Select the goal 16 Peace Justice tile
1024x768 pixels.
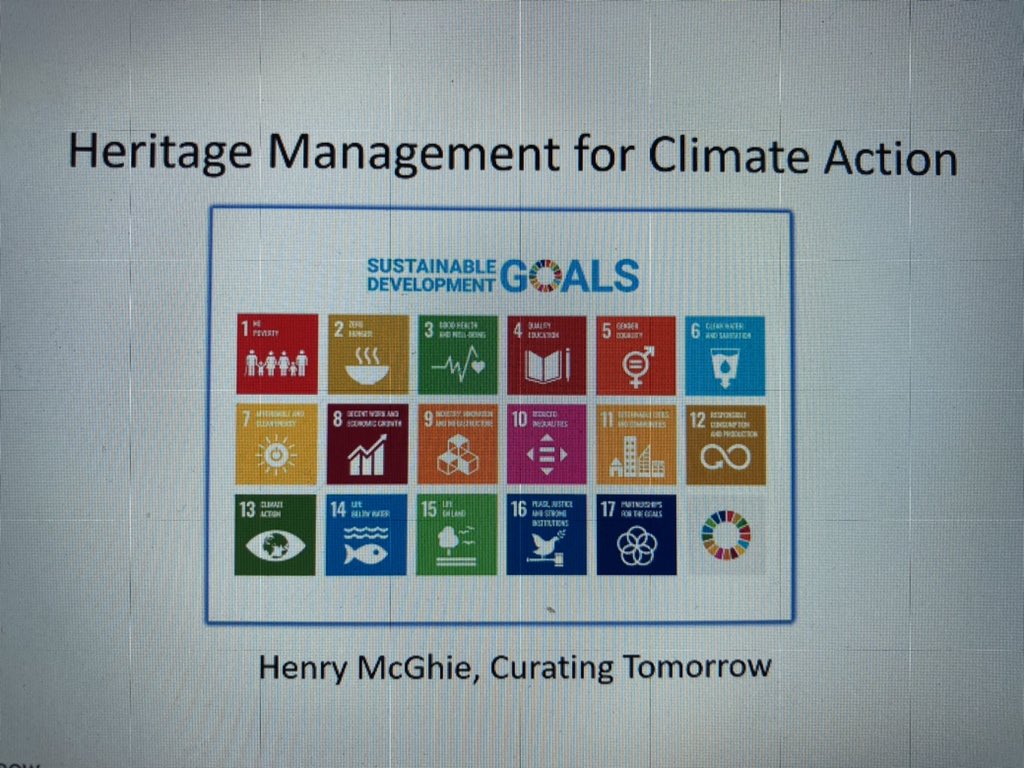pyautogui.click(x=547, y=535)
